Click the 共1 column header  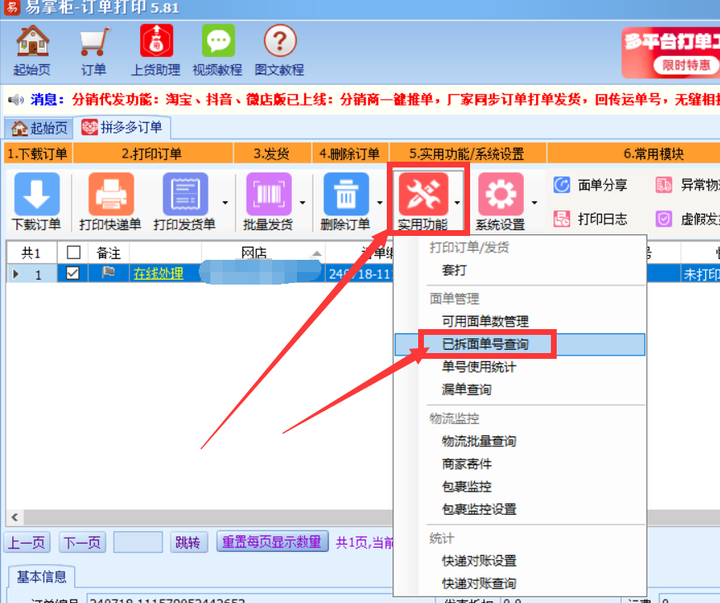(31, 252)
